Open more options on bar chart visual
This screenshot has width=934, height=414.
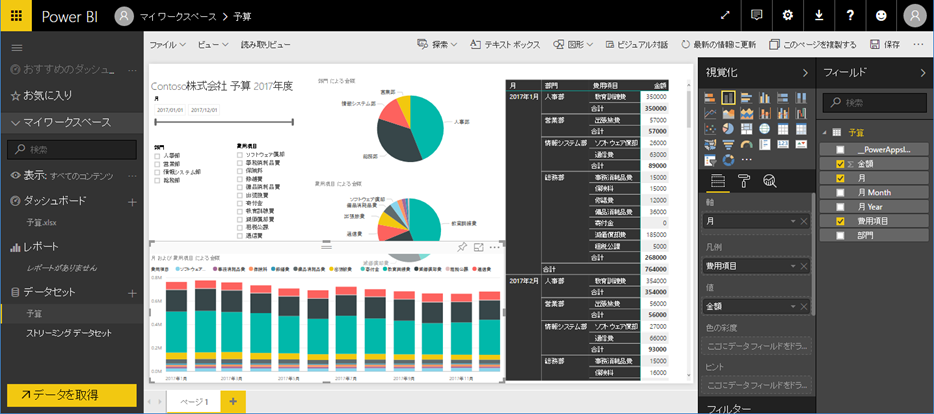click(x=494, y=247)
